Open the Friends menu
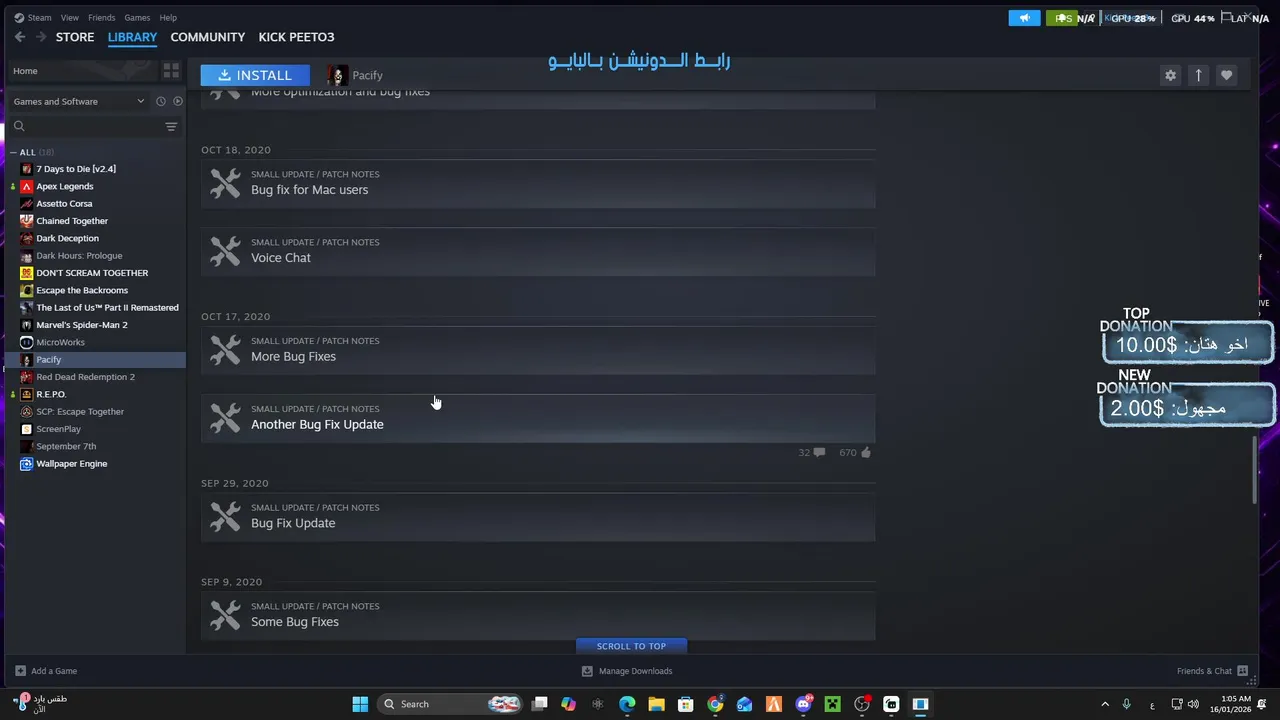 tap(101, 17)
